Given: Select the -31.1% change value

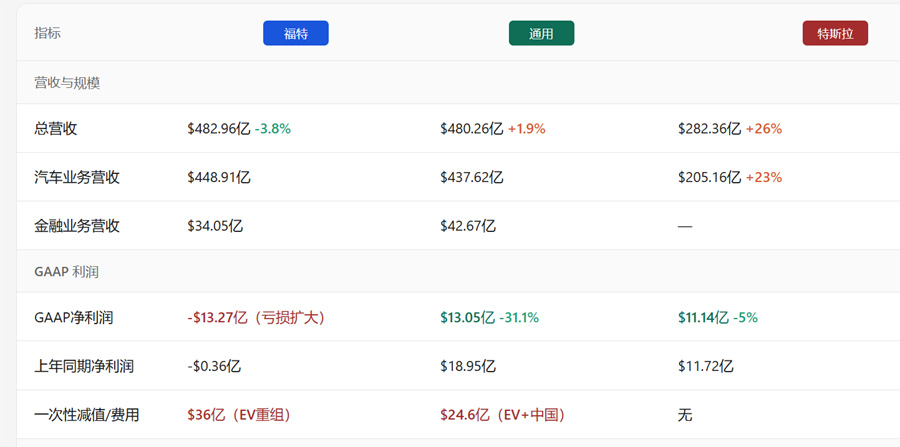Looking at the screenshot, I should coord(519,317).
